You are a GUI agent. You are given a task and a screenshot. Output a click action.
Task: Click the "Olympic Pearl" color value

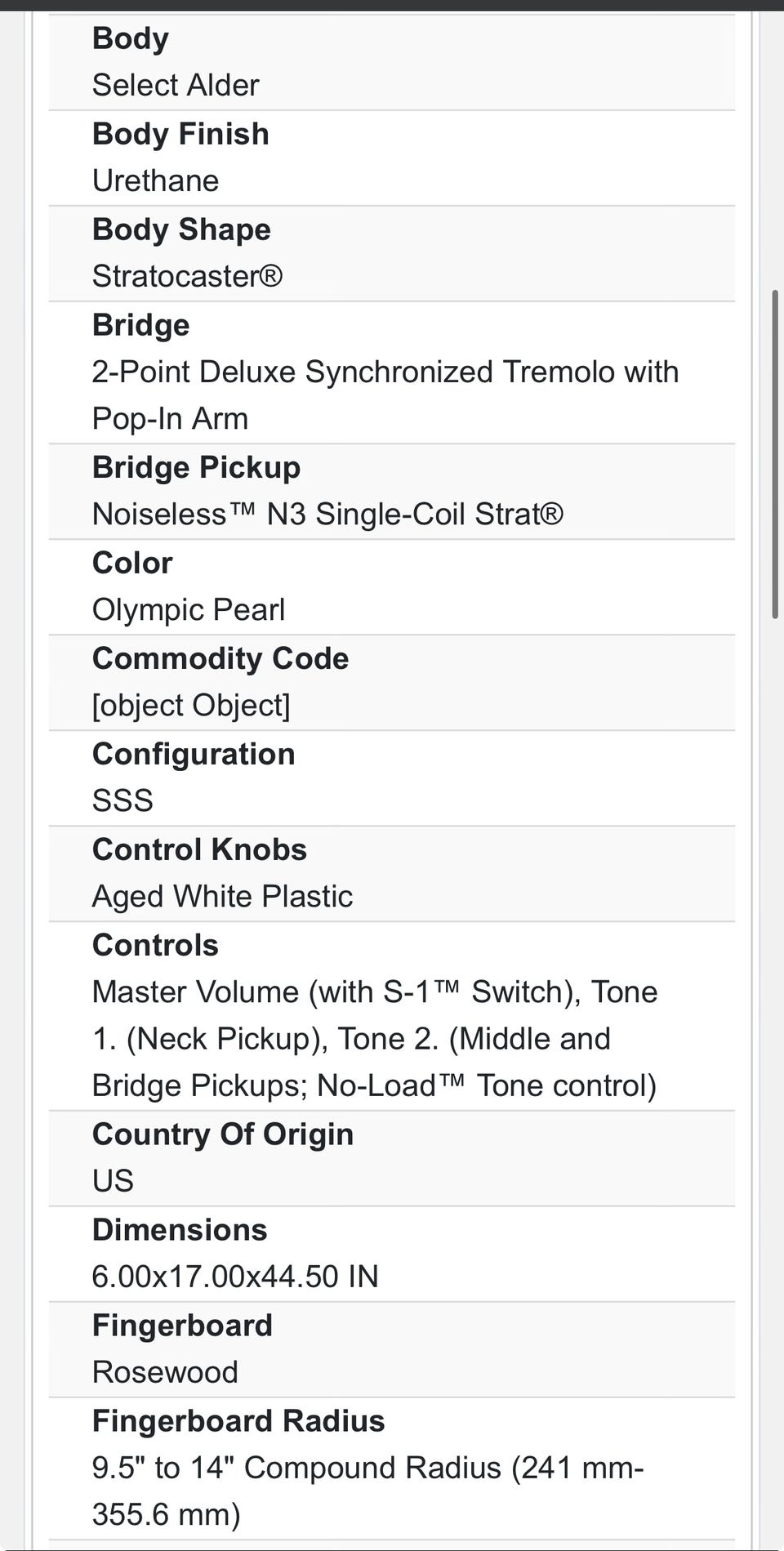coord(189,610)
